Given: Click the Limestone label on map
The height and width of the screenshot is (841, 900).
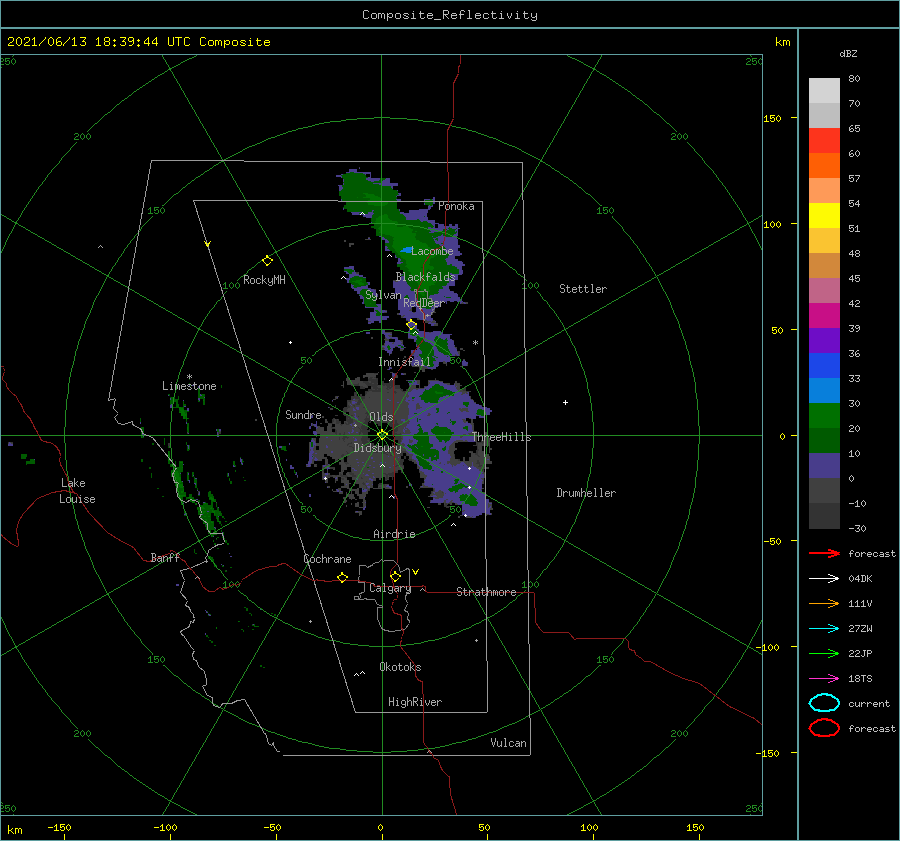Looking at the screenshot, I should (x=189, y=386).
